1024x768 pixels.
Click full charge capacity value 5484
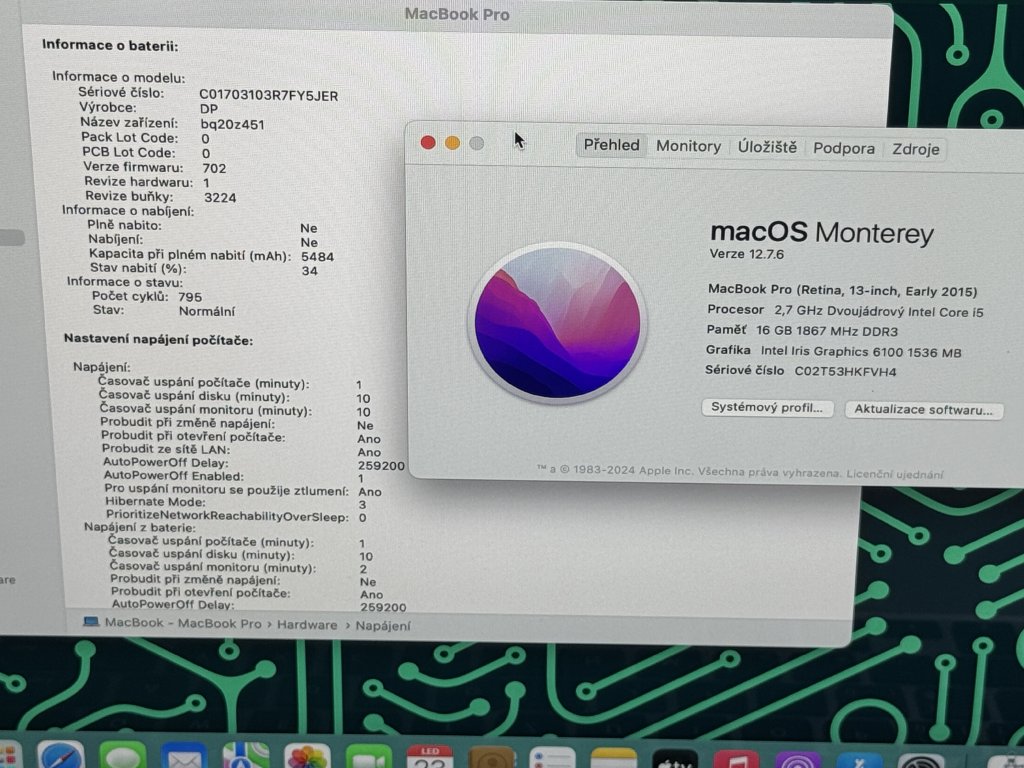tap(317, 257)
